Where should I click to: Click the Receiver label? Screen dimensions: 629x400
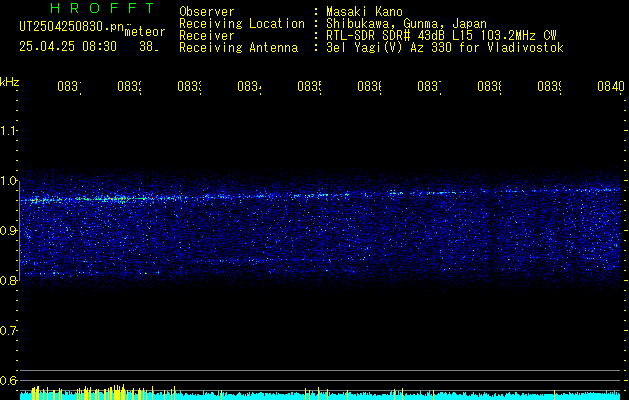[x=207, y=36]
